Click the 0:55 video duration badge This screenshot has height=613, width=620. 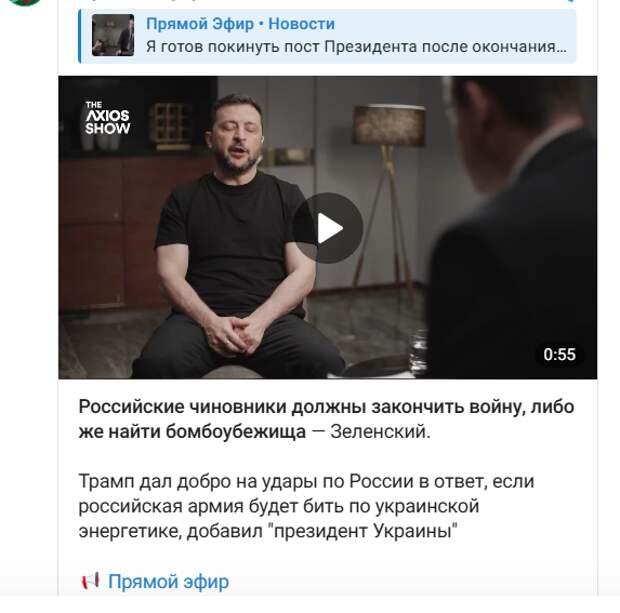[559, 354]
